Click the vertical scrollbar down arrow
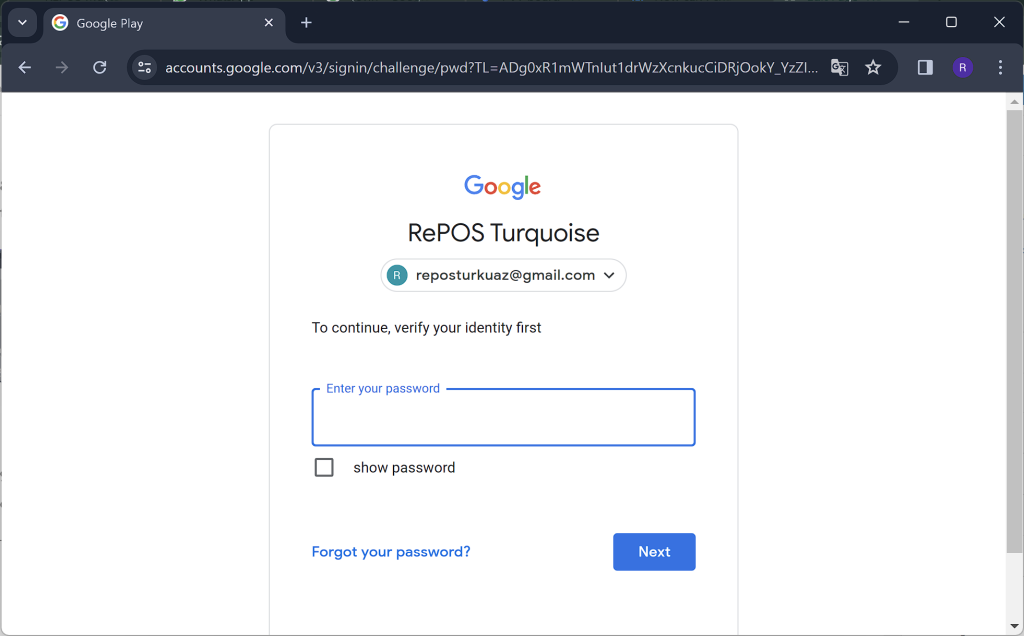Viewport: 1024px width, 636px height. 1014,626
